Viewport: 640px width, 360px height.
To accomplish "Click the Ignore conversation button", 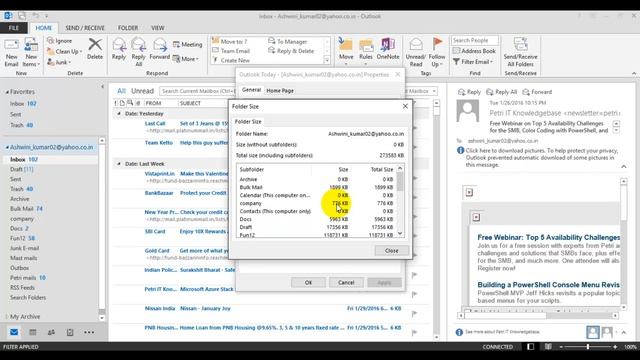I will [60, 41].
